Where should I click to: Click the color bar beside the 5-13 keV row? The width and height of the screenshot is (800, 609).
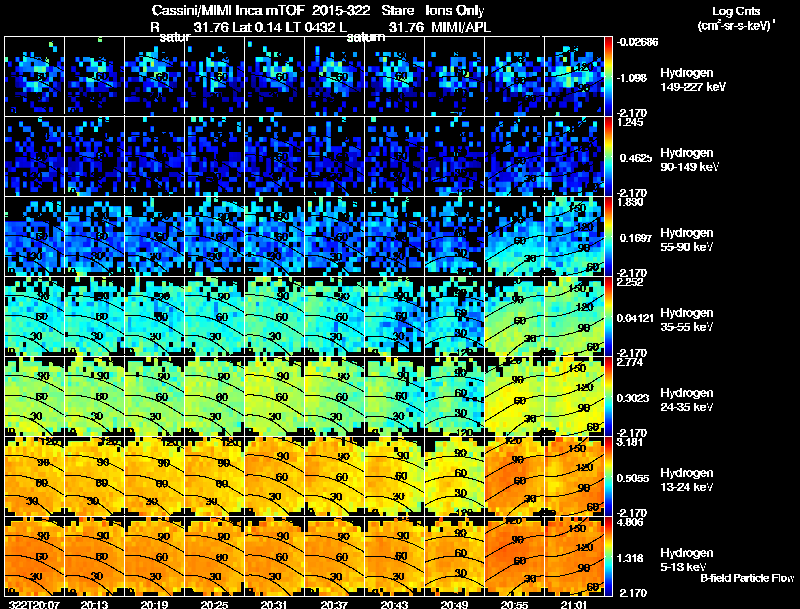[x=608, y=556]
